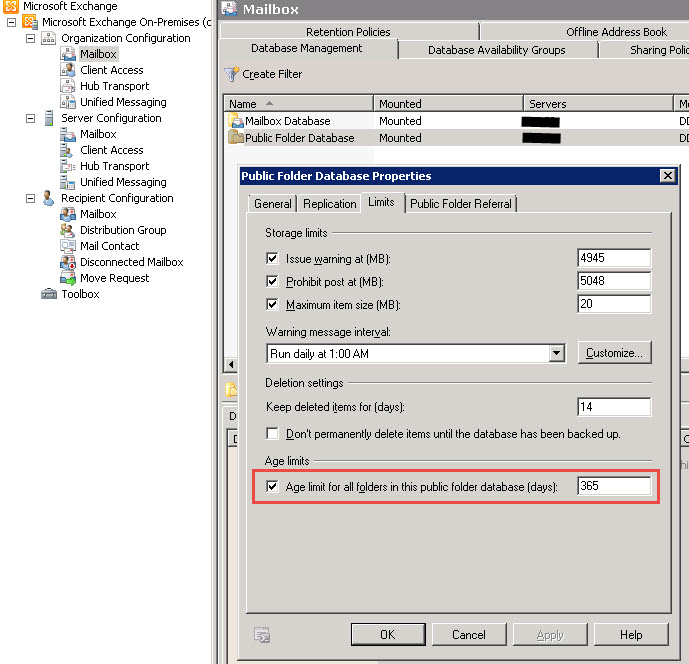
Task: Open the Retention Policies tab
Action: [348, 32]
